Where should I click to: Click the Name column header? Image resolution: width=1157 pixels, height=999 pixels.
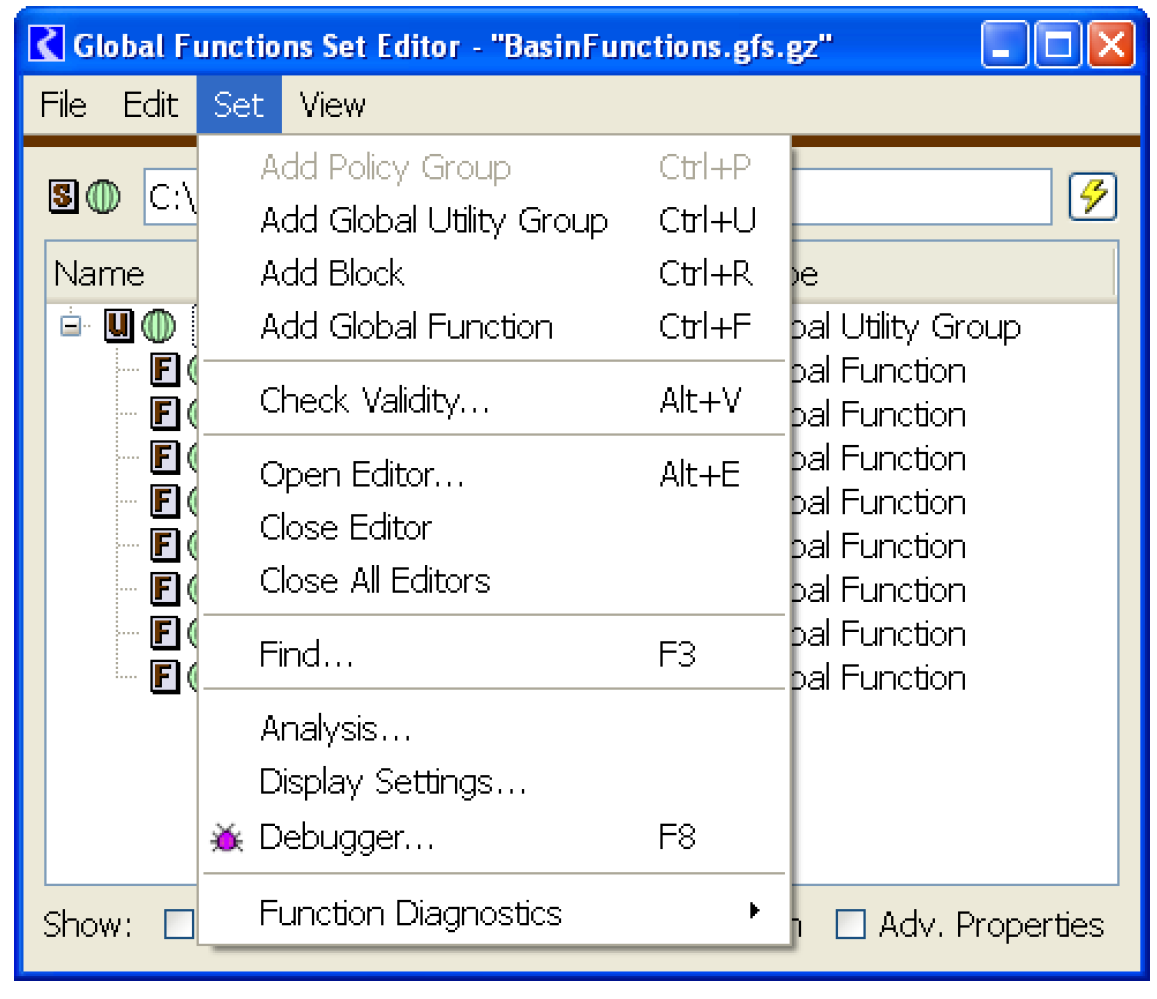click(x=100, y=274)
